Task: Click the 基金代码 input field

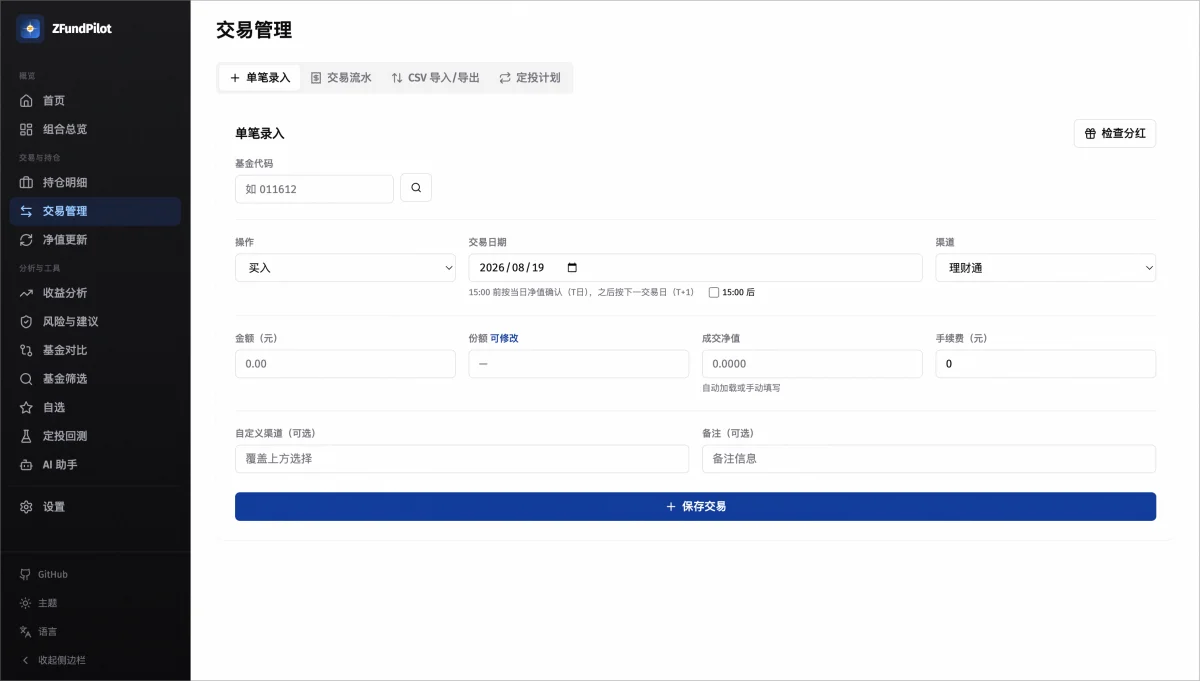Action: point(314,189)
